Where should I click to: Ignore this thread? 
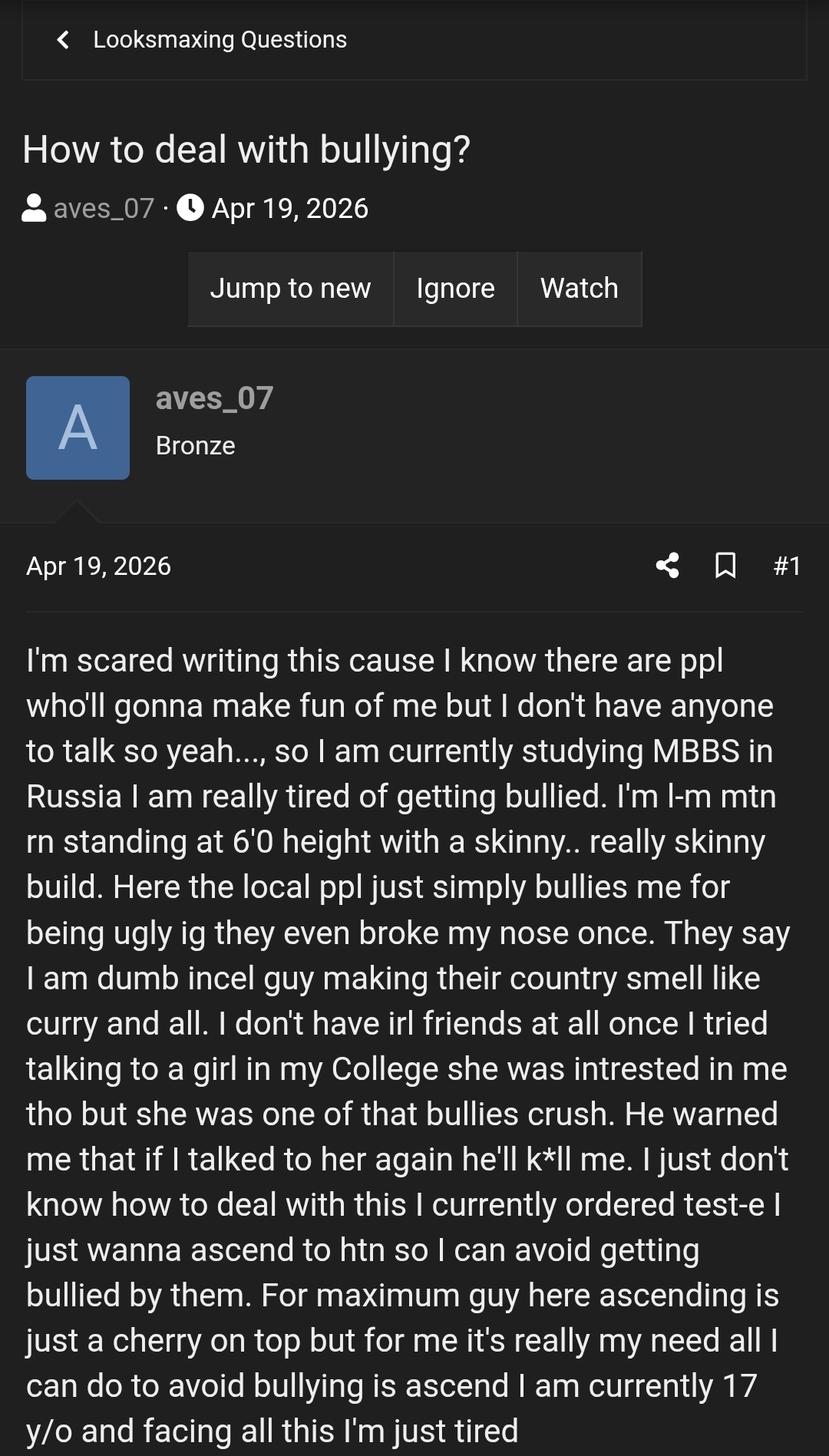(x=456, y=289)
